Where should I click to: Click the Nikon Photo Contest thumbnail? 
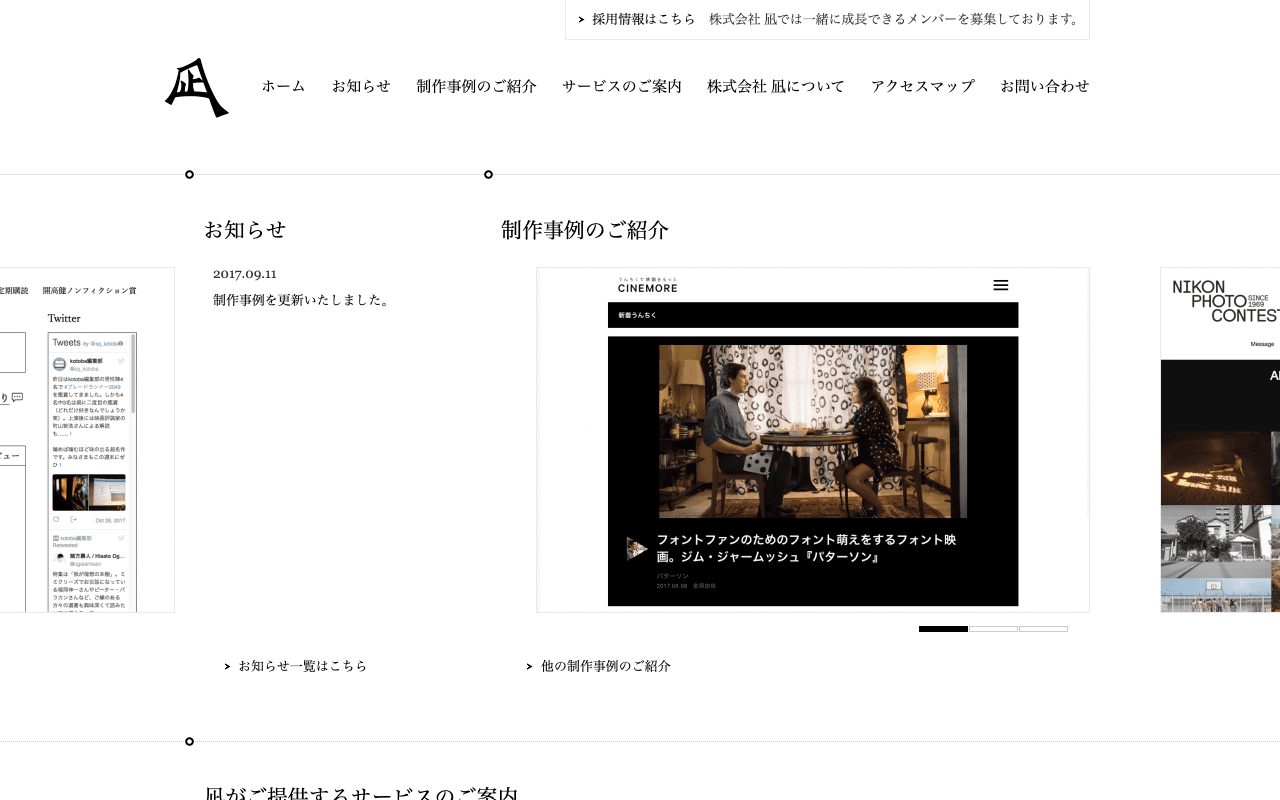[x=1220, y=440]
